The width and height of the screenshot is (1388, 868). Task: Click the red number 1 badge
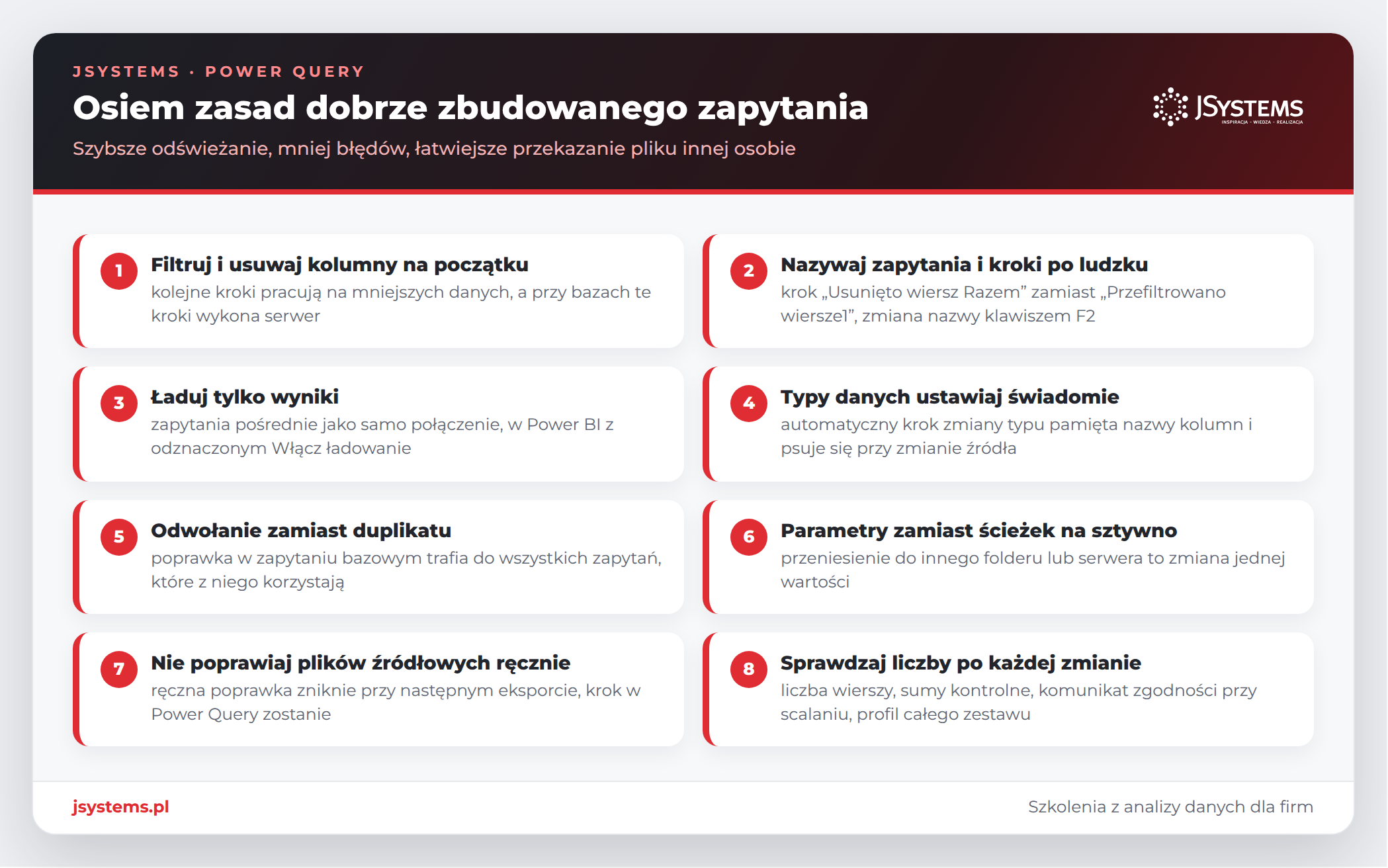point(119,271)
